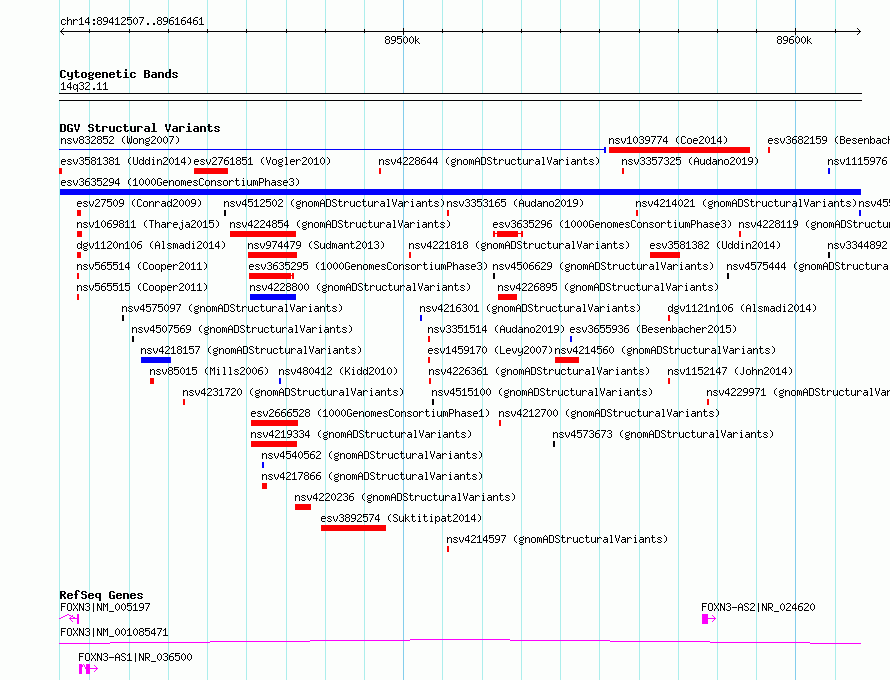Open nsv3351514 (Audano2019) variant label
This screenshot has height=680, width=890.
tap(496, 329)
